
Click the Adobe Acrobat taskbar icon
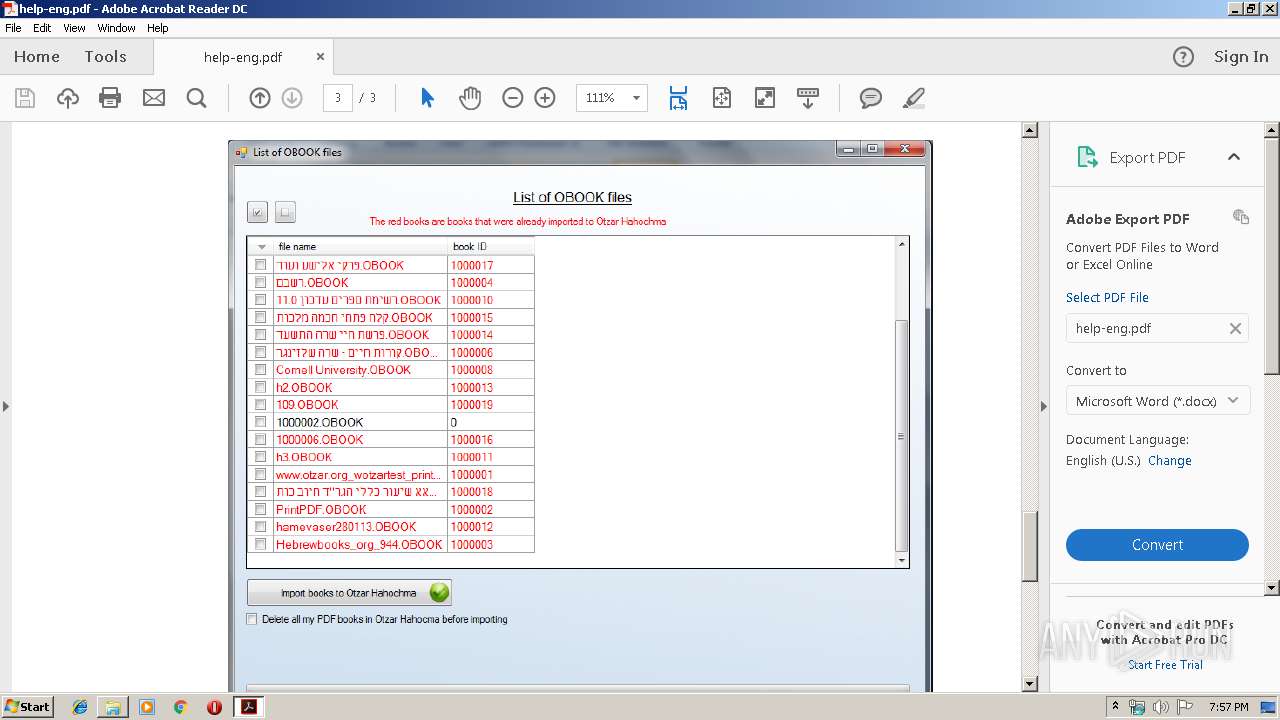point(248,707)
